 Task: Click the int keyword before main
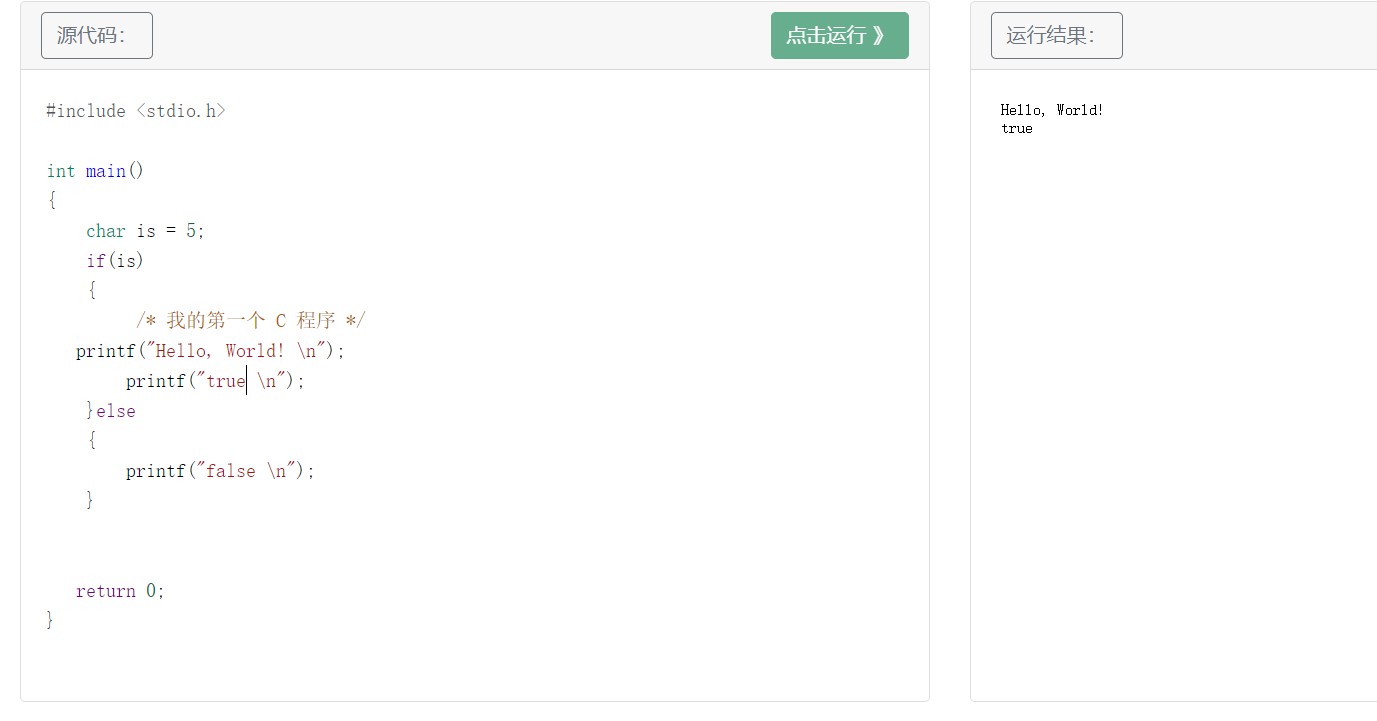(x=61, y=171)
